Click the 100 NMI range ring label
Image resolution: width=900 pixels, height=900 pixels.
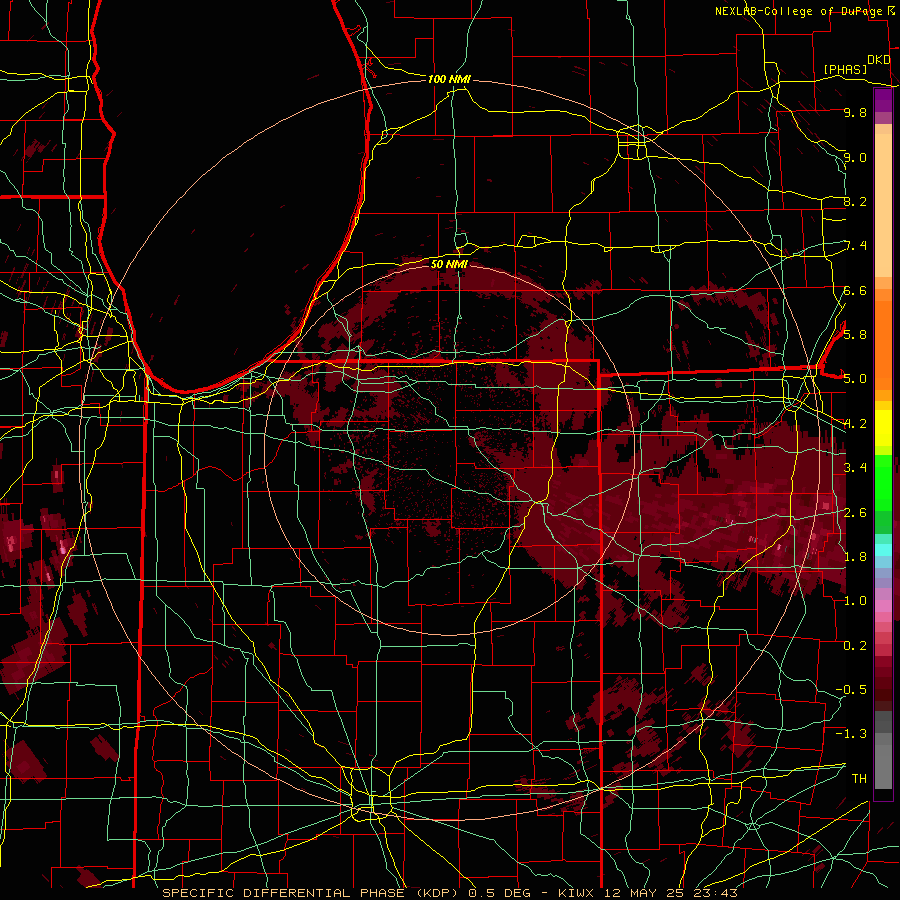tap(449, 79)
